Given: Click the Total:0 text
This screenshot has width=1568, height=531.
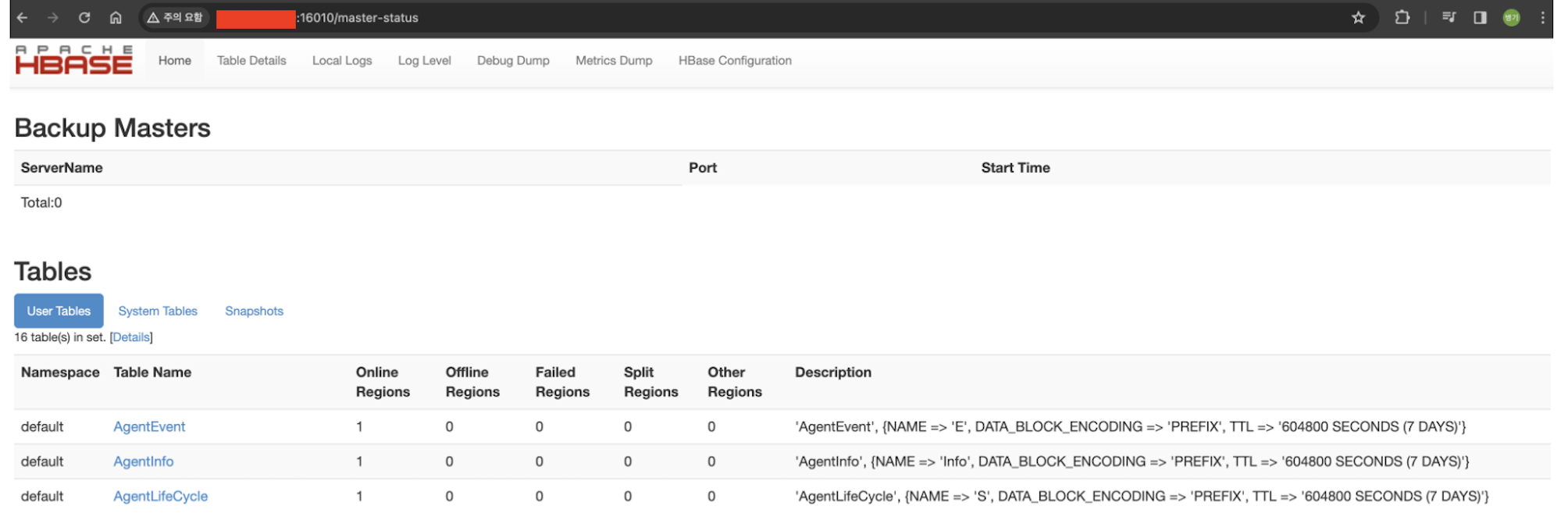Looking at the screenshot, I should (x=41, y=202).
